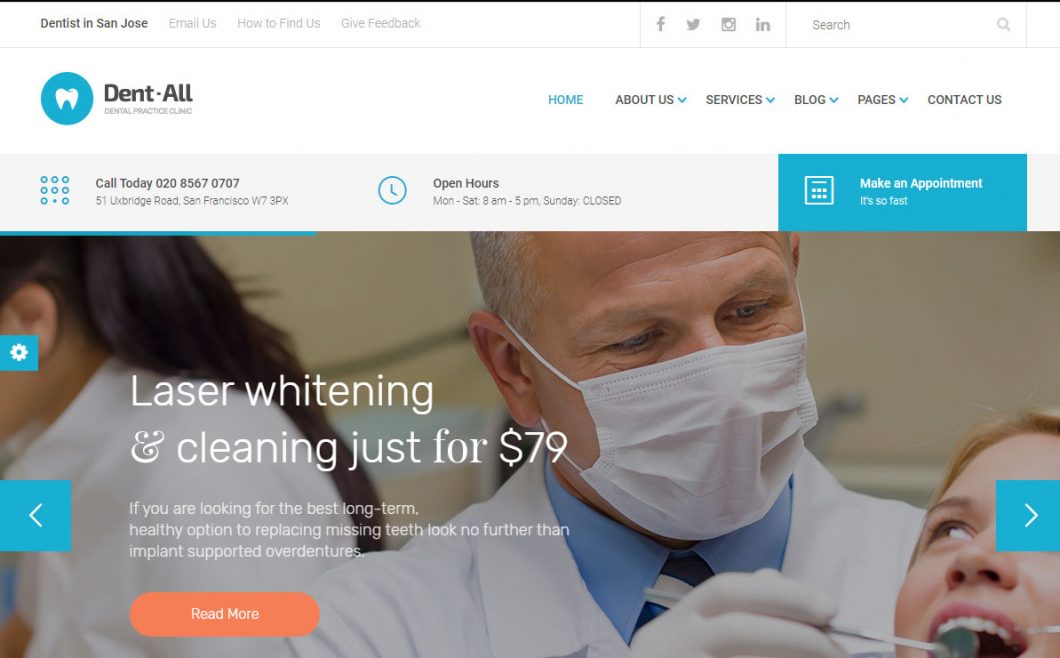Open the settings gear side panel
Image resolution: width=1060 pixels, height=658 pixels.
pos(19,352)
